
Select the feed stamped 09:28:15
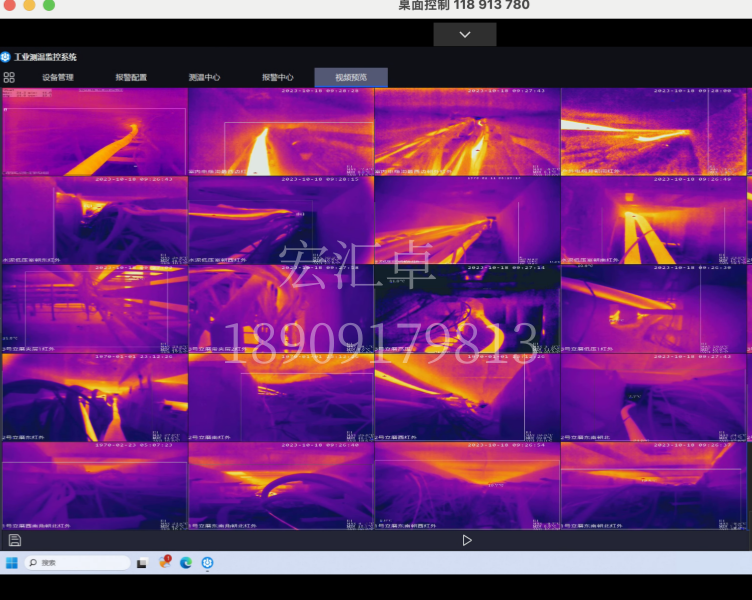pos(281,220)
